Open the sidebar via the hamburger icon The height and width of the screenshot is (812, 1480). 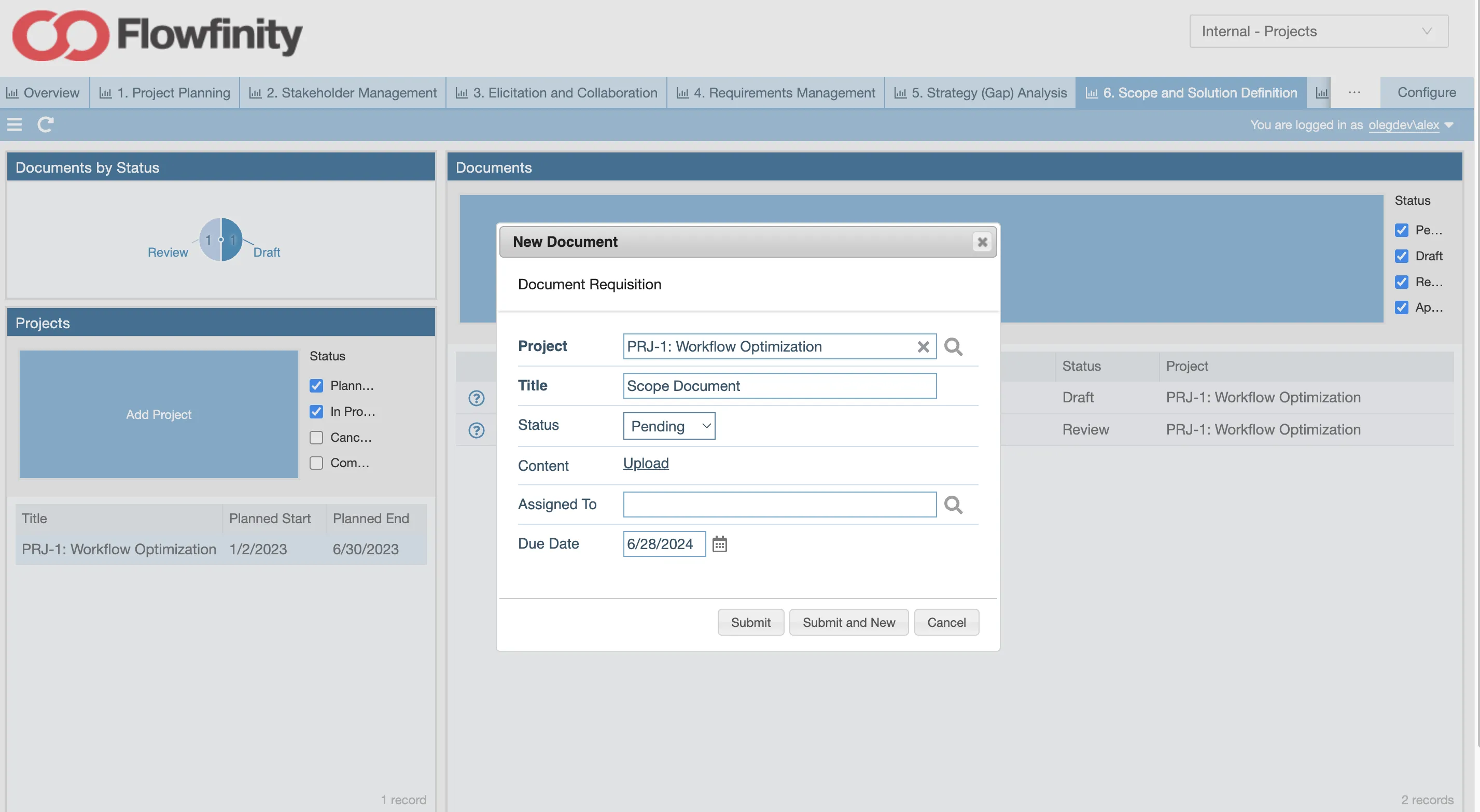pyautogui.click(x=15, y=124)
